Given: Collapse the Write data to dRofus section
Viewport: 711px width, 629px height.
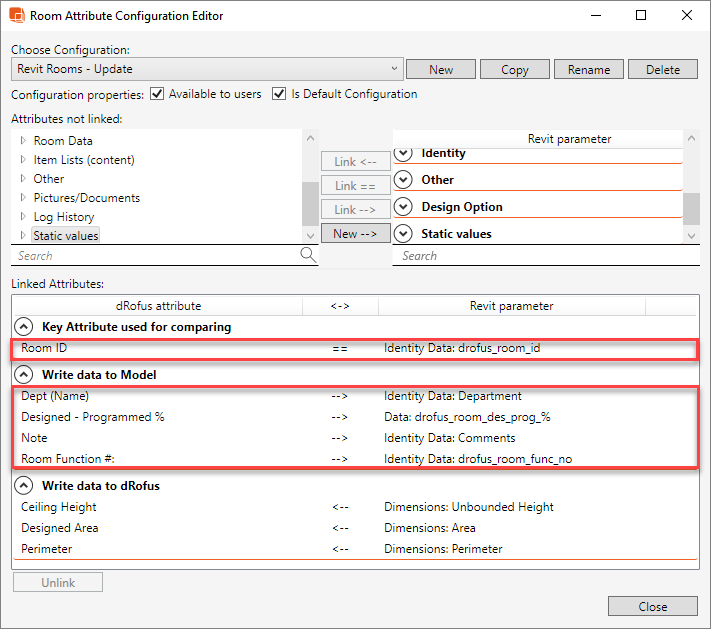Looking at the screenshot, I should click(22, 486).
